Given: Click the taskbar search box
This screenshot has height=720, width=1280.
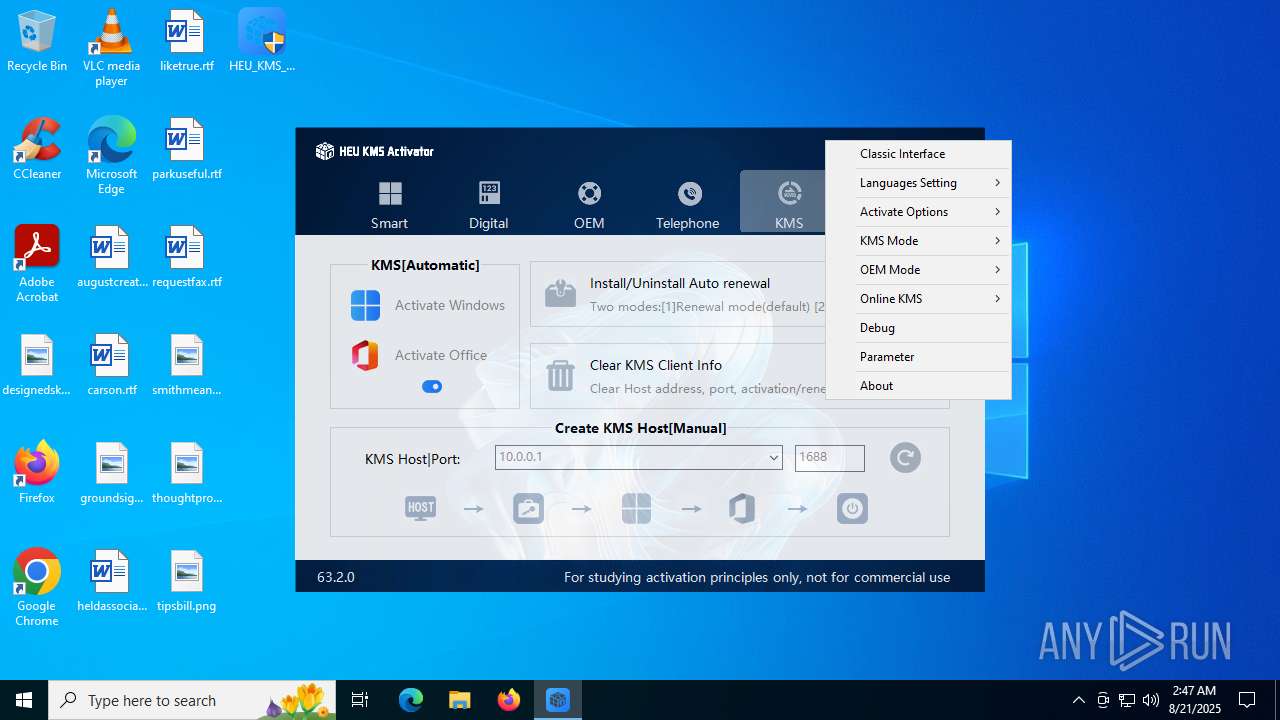Looking at the screenshot, I should (193, 700).
